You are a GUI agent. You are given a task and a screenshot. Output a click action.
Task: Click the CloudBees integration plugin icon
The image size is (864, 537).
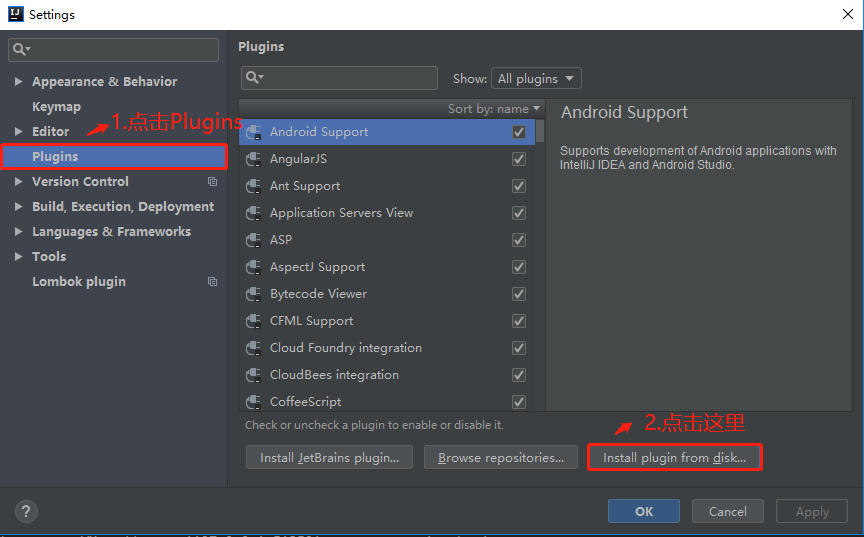click(253, 375)
